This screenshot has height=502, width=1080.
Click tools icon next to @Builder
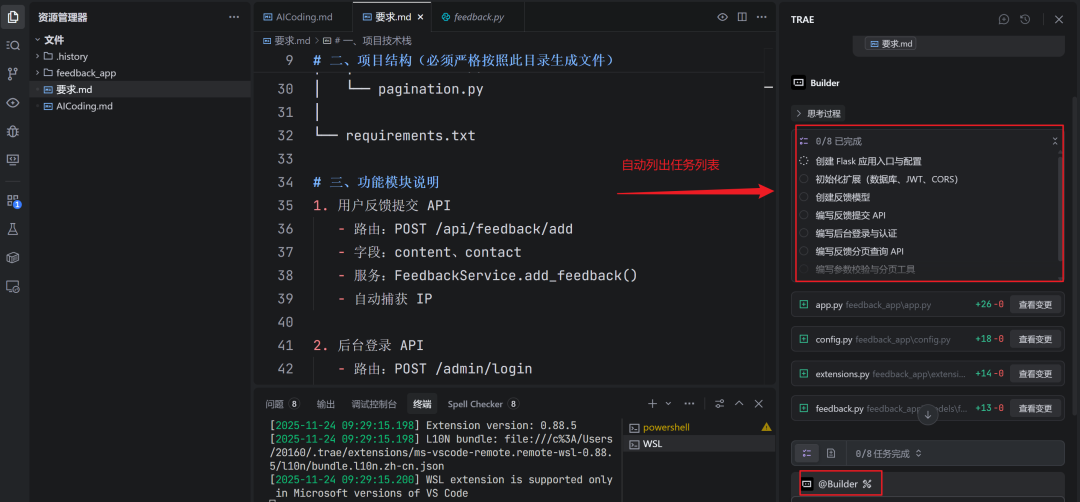(867, 484)
